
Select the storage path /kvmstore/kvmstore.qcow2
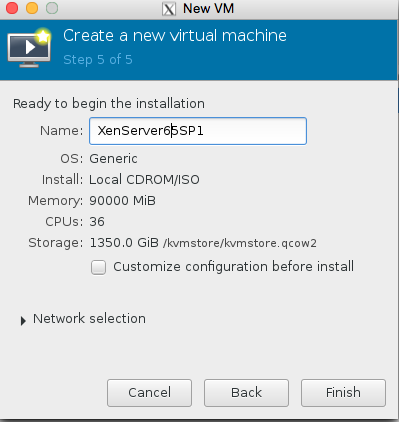(x=240, y=243)
